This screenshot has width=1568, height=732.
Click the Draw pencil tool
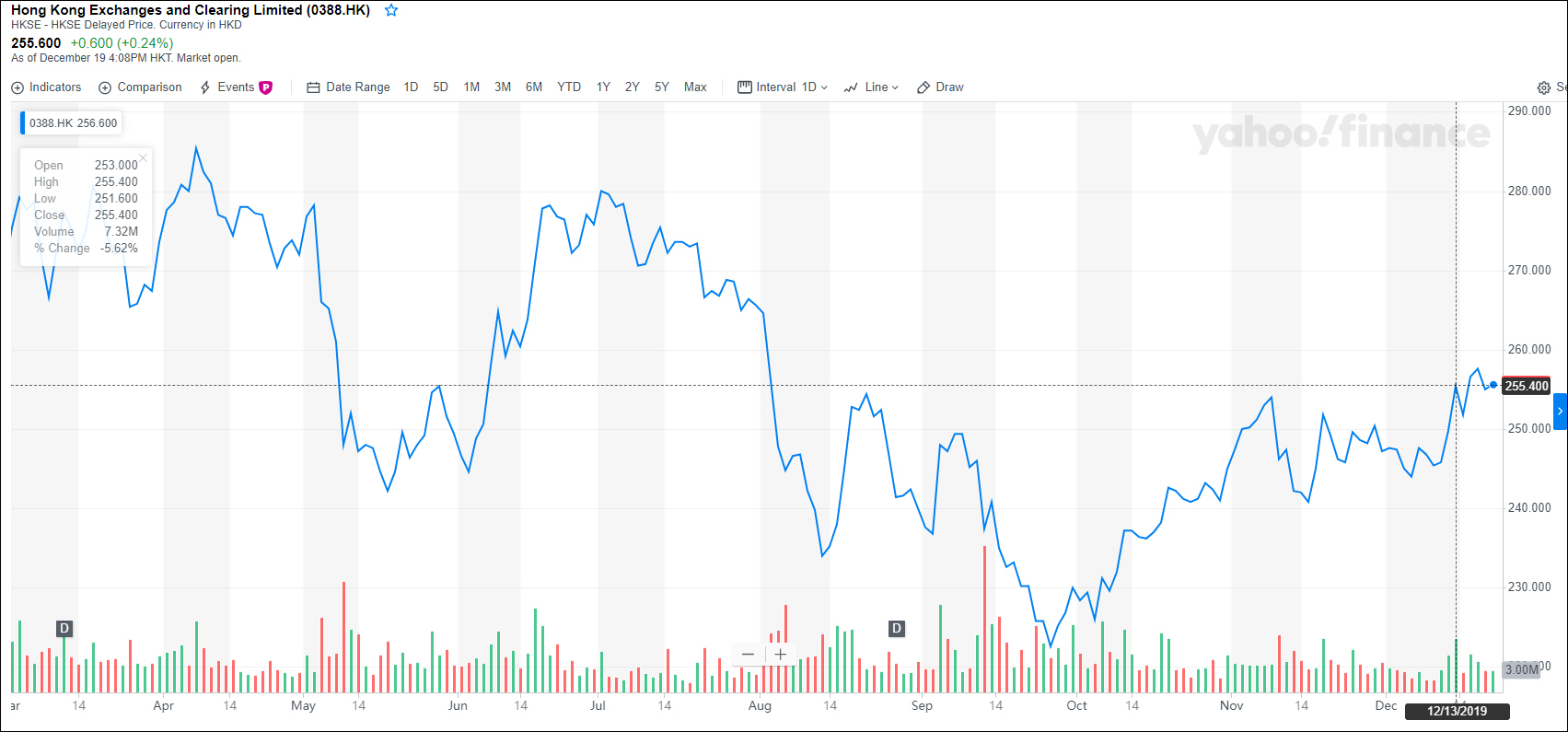pyautogui.click(x=940, y=87)
